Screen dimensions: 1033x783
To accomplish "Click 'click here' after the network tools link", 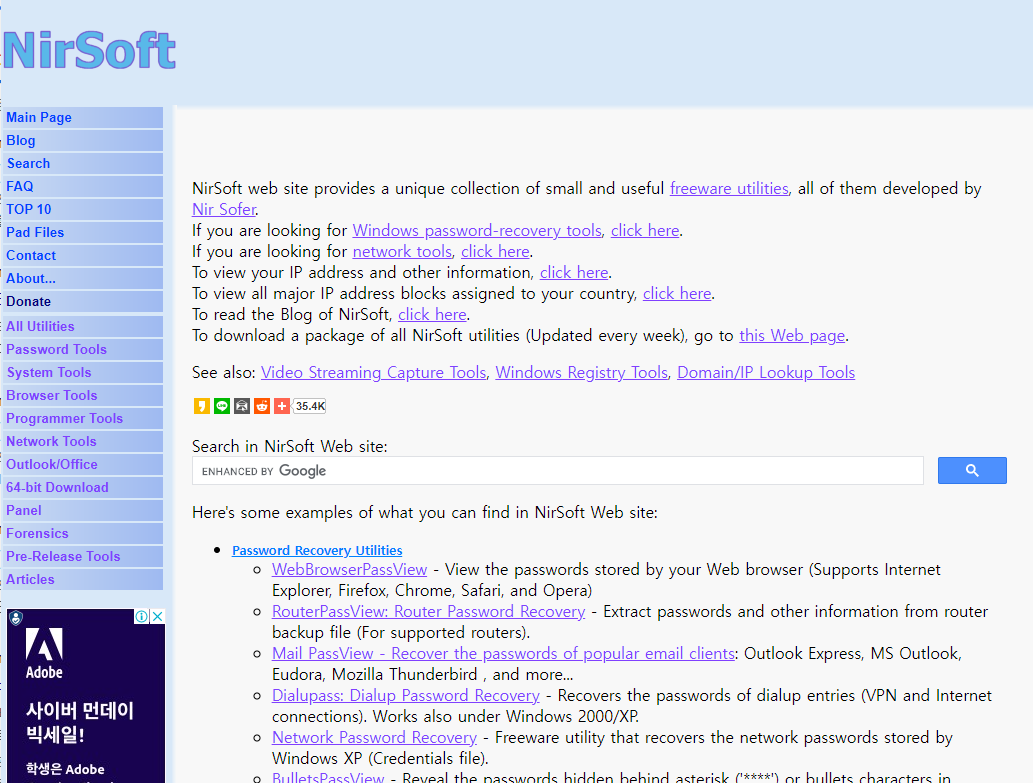I will tap(495, 252).
